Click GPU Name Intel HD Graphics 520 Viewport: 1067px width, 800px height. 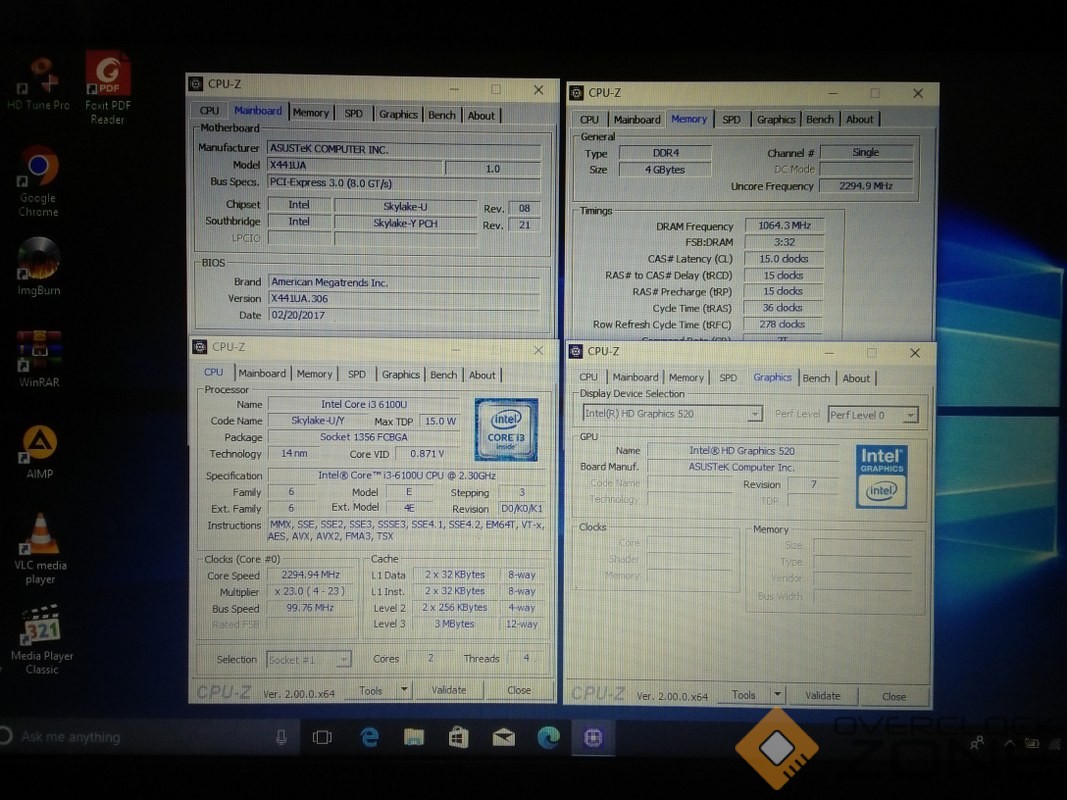(x=742, y=450)
